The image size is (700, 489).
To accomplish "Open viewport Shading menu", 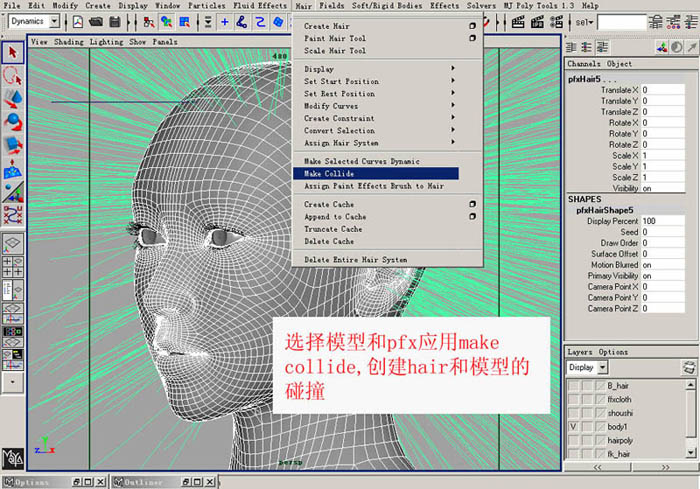I will [69, 42].
